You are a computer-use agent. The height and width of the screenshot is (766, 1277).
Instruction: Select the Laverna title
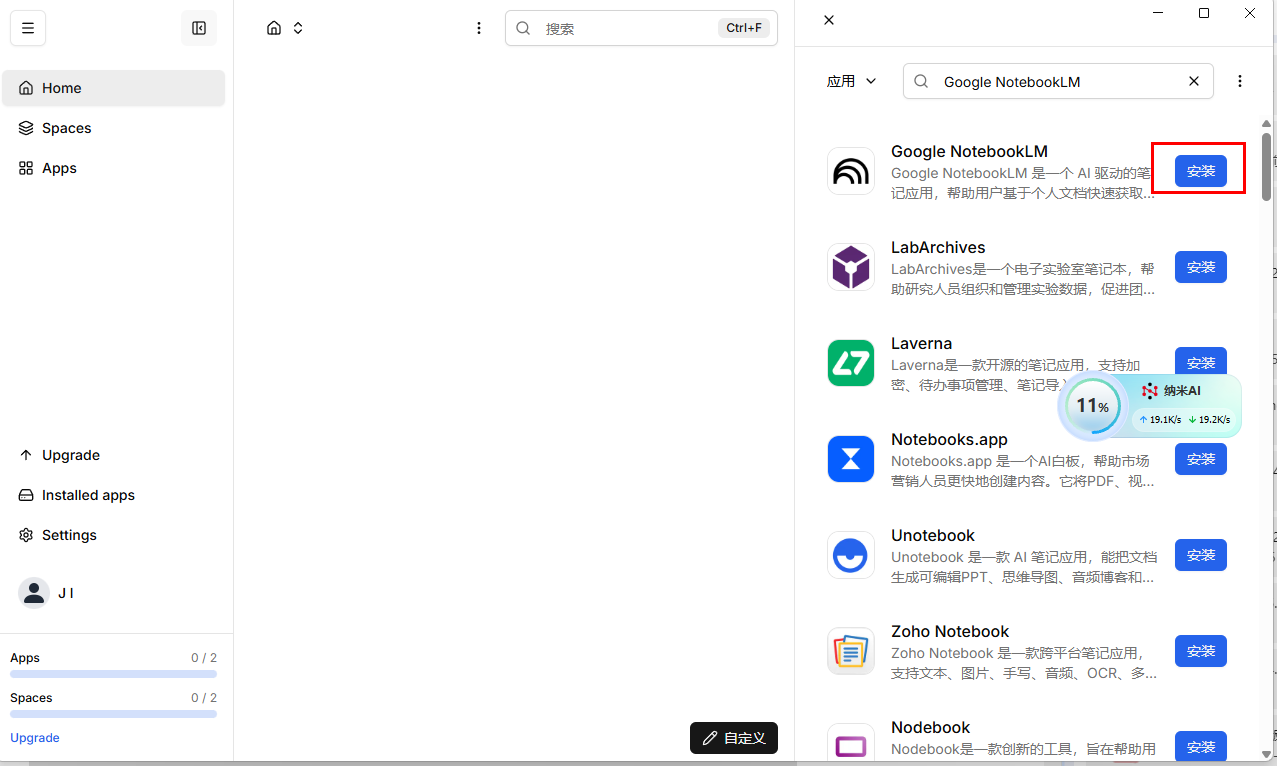[x=921, y=344]
